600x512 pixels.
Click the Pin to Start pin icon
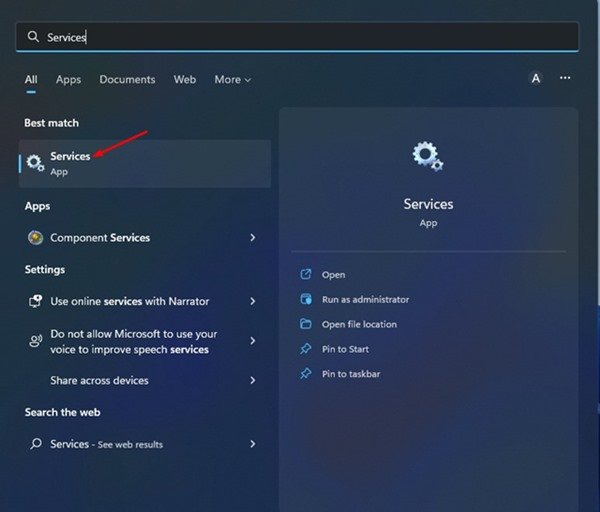tap(306, 349)
